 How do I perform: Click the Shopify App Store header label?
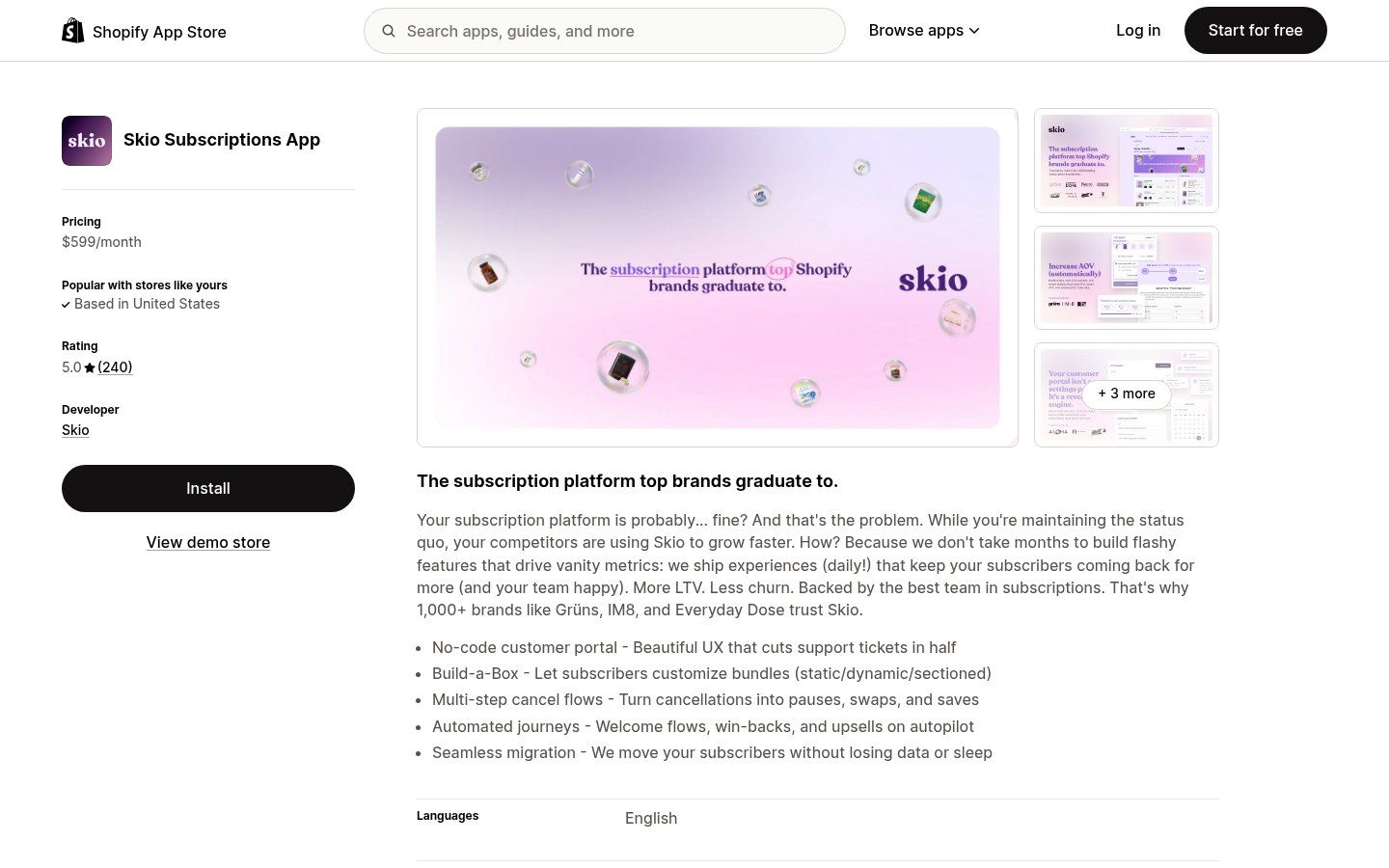[159, 31]
